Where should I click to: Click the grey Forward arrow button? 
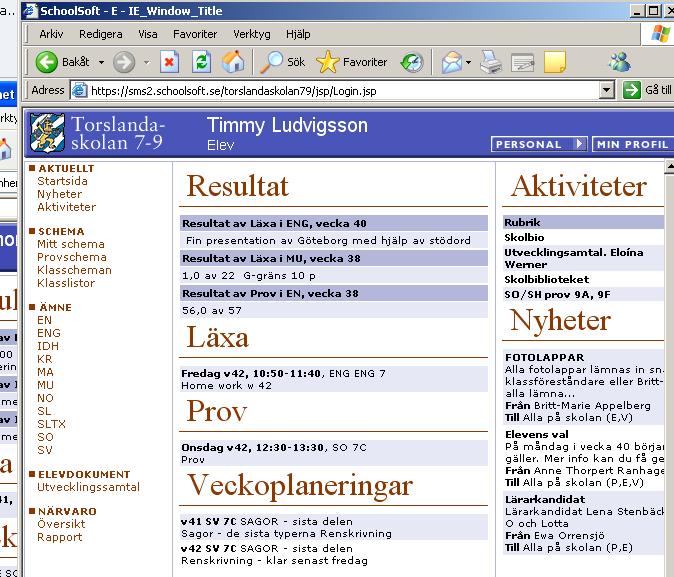[x=124, y=62]
